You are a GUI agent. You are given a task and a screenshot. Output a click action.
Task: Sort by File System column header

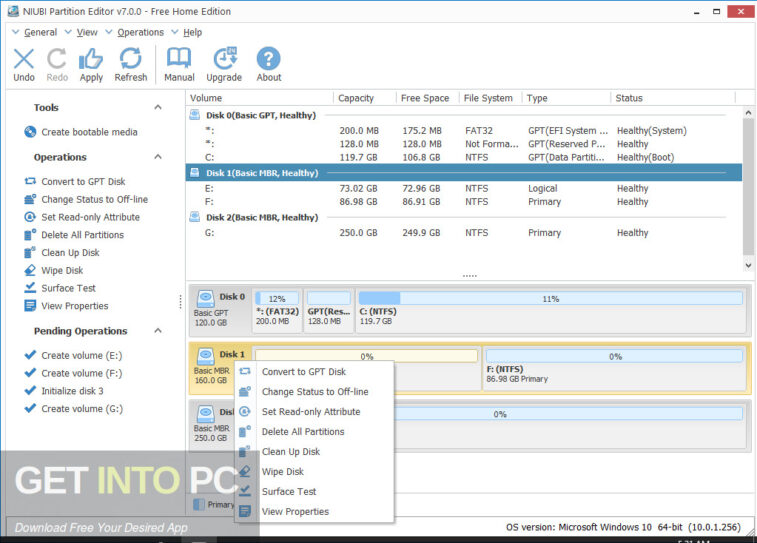pyautogui.click(x=491, y=98)
